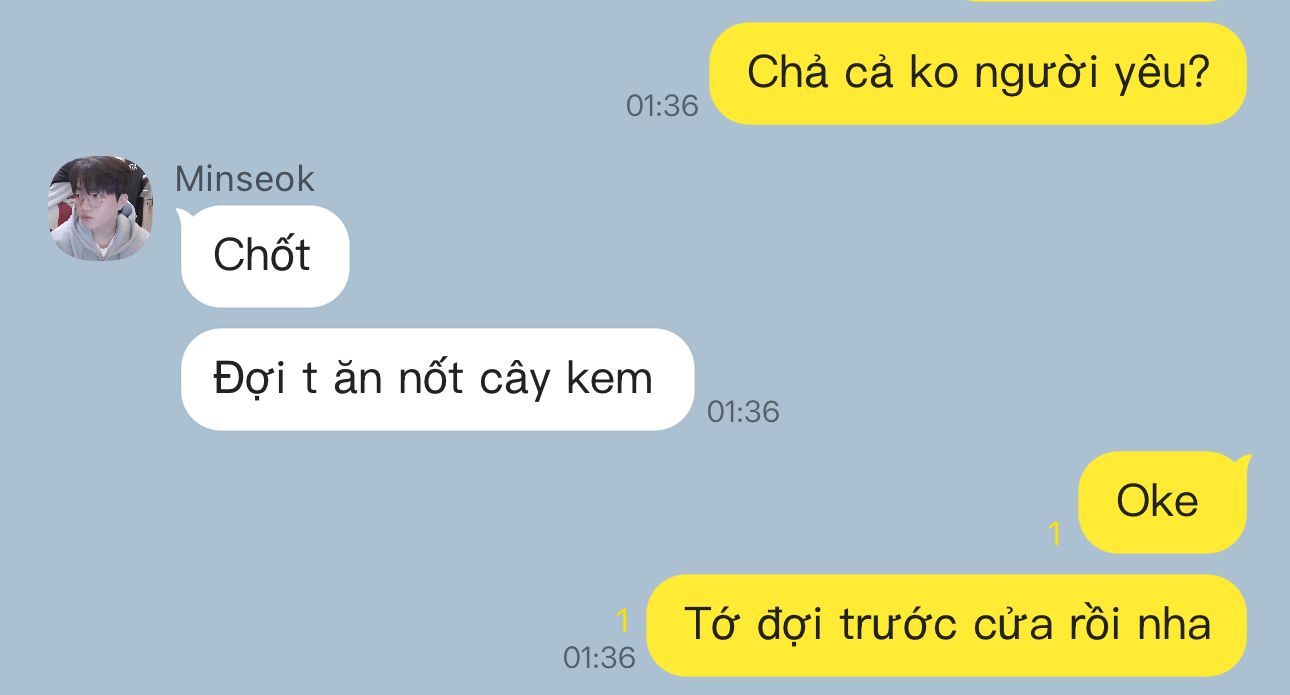The image size is (1290, 695).
Task: Select the "Chả cả ko người yêu?" bubble
Action: [978, 73]
